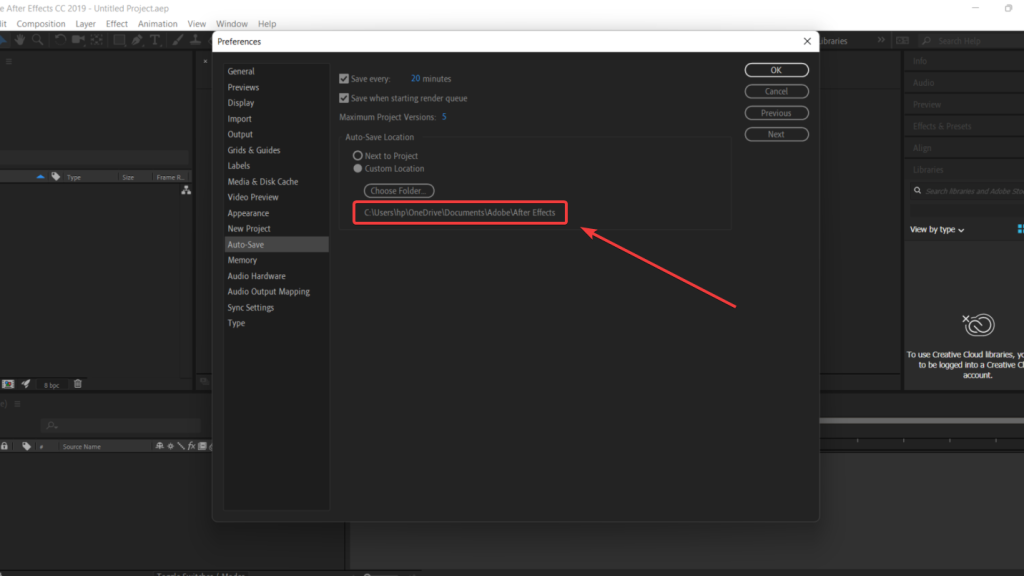Screen dimensions: 1024x576
Task: Select the Zoom tool
Action: click(x=37, y=40)
